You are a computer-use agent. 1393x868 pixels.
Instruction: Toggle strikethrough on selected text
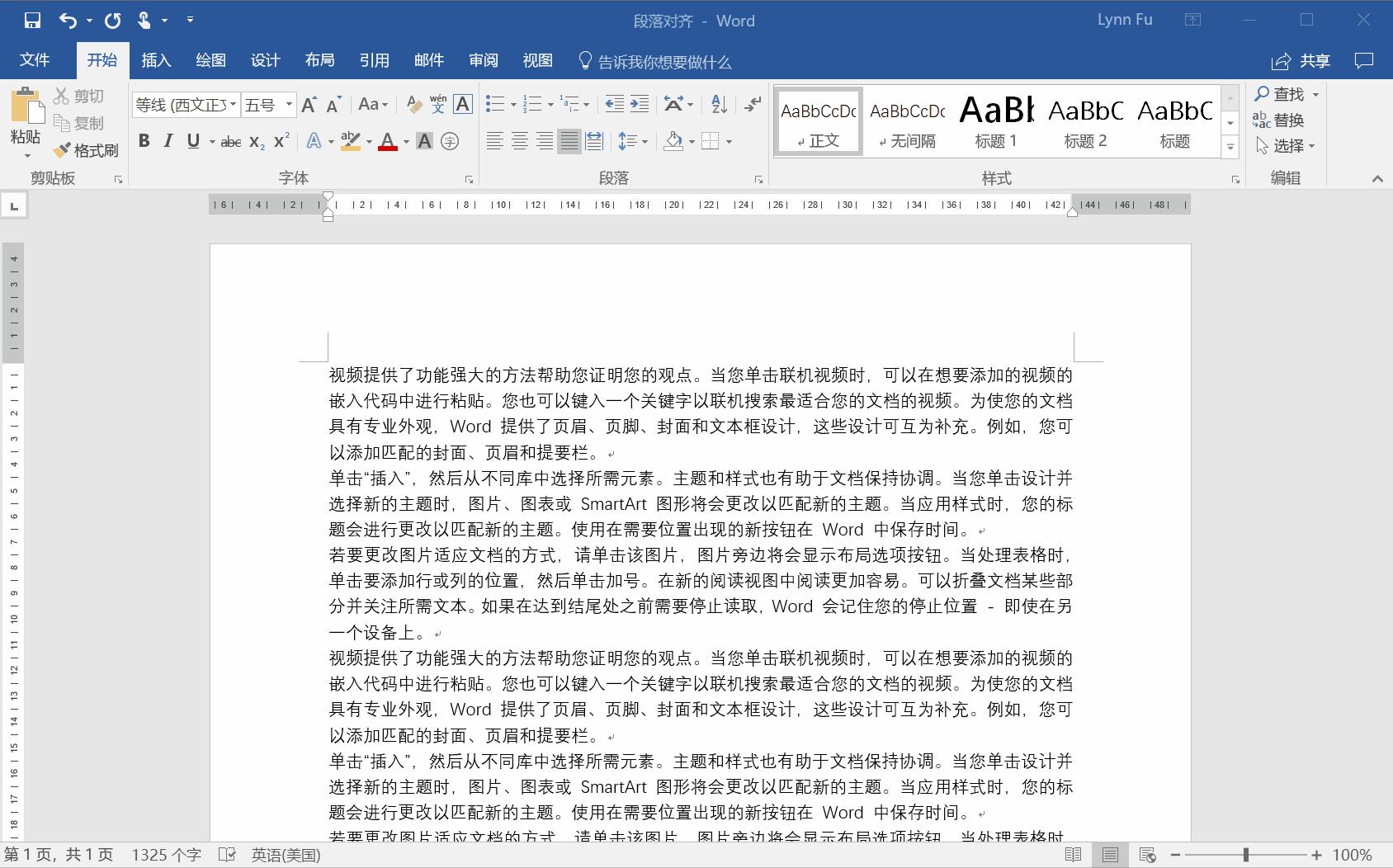coord(229,141)
